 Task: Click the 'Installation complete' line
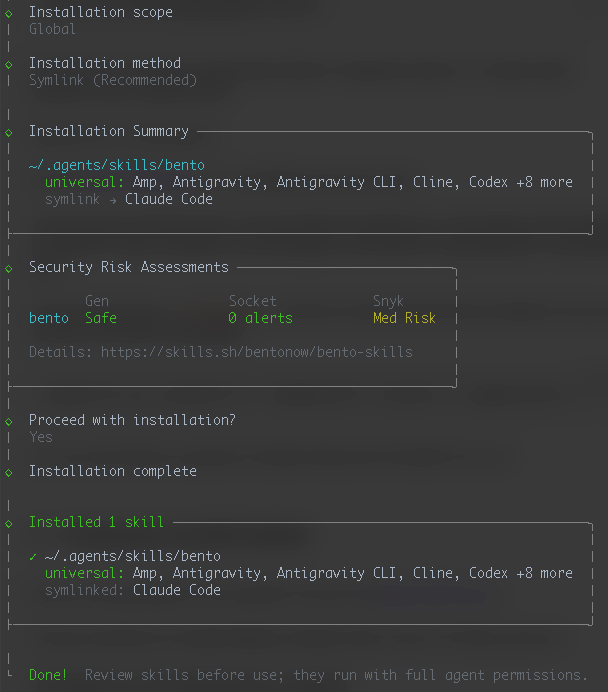pyautogui.click(x=113, y=471)
